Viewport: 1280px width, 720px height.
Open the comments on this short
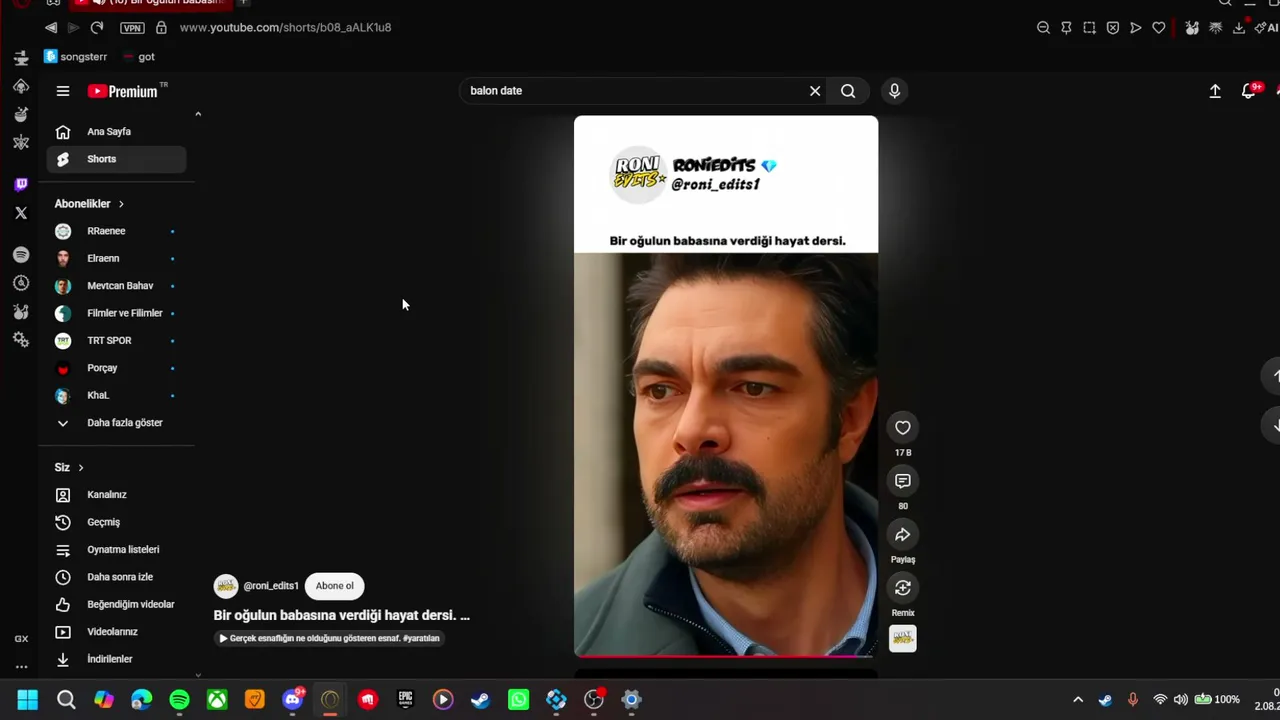(903, 481)
